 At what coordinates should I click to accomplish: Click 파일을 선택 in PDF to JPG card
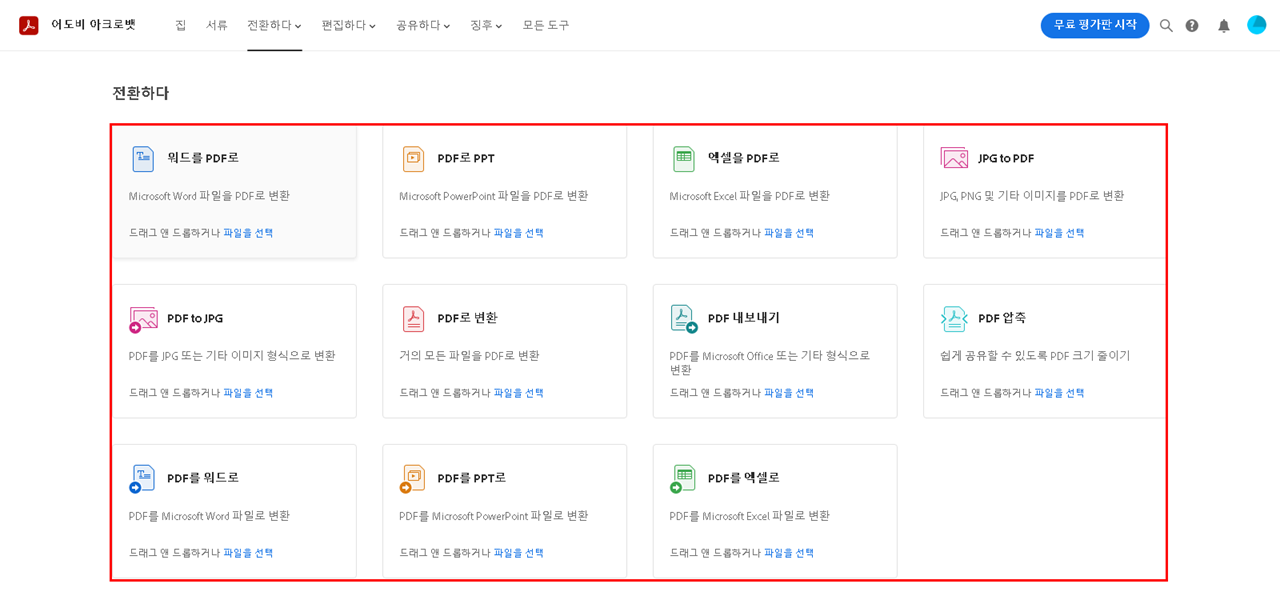pos(248,393)
